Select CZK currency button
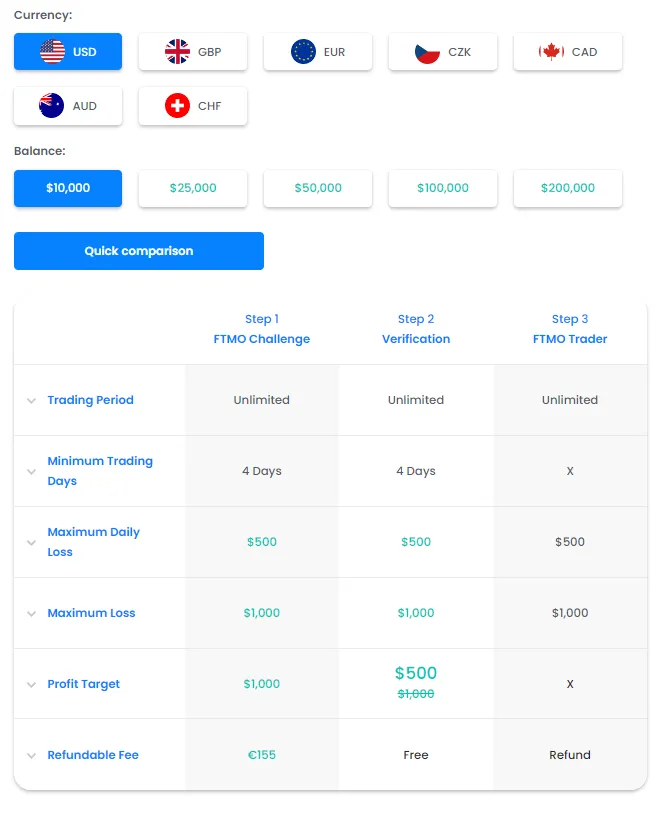The height and width of the screenshot is (823, 659). tap(442, 51)
